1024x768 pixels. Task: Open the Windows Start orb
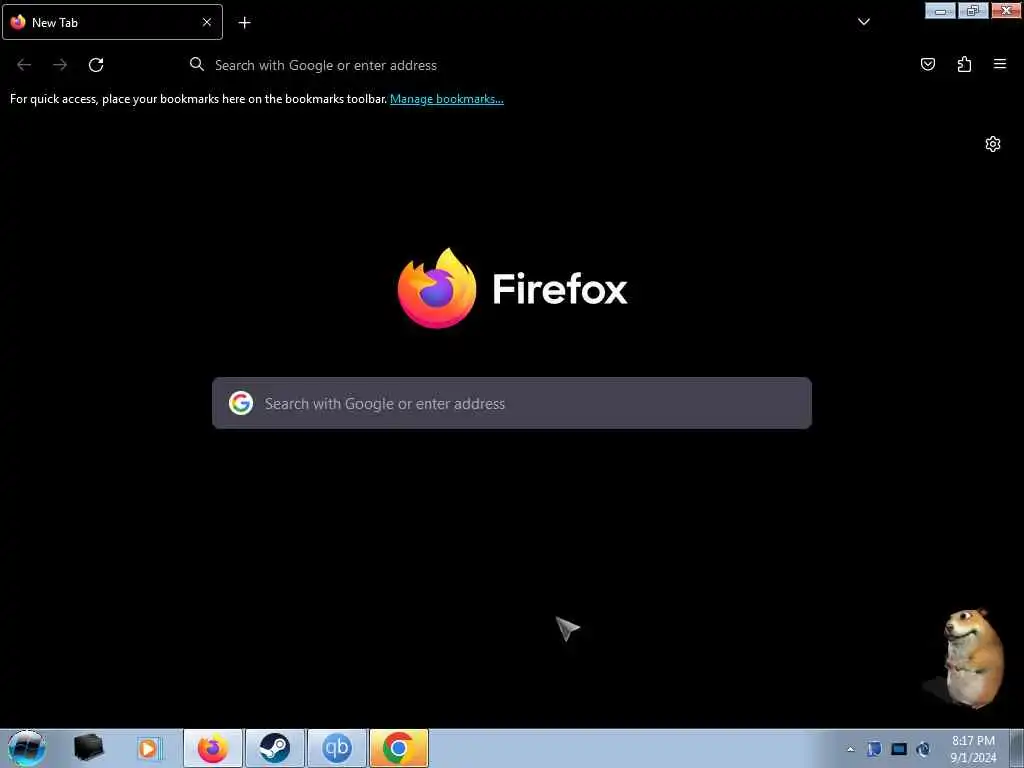[26, 748]
